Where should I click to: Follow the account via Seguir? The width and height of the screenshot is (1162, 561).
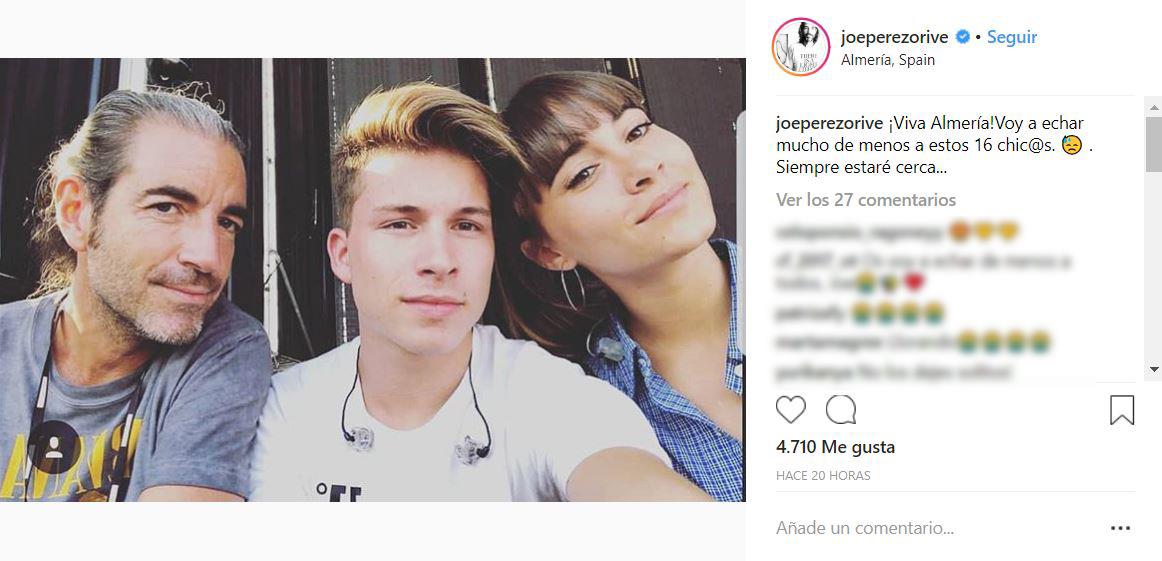(x=1012, y=37)
